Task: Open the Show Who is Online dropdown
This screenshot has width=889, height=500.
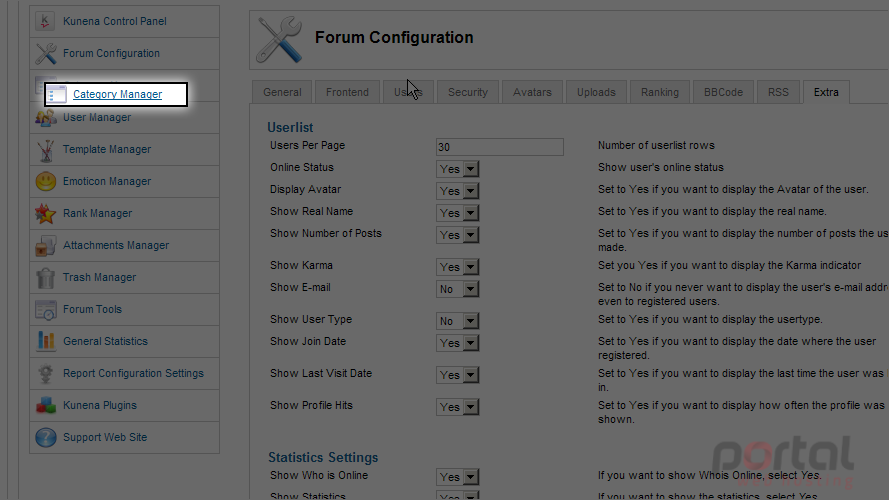Action: coord(458,477)
